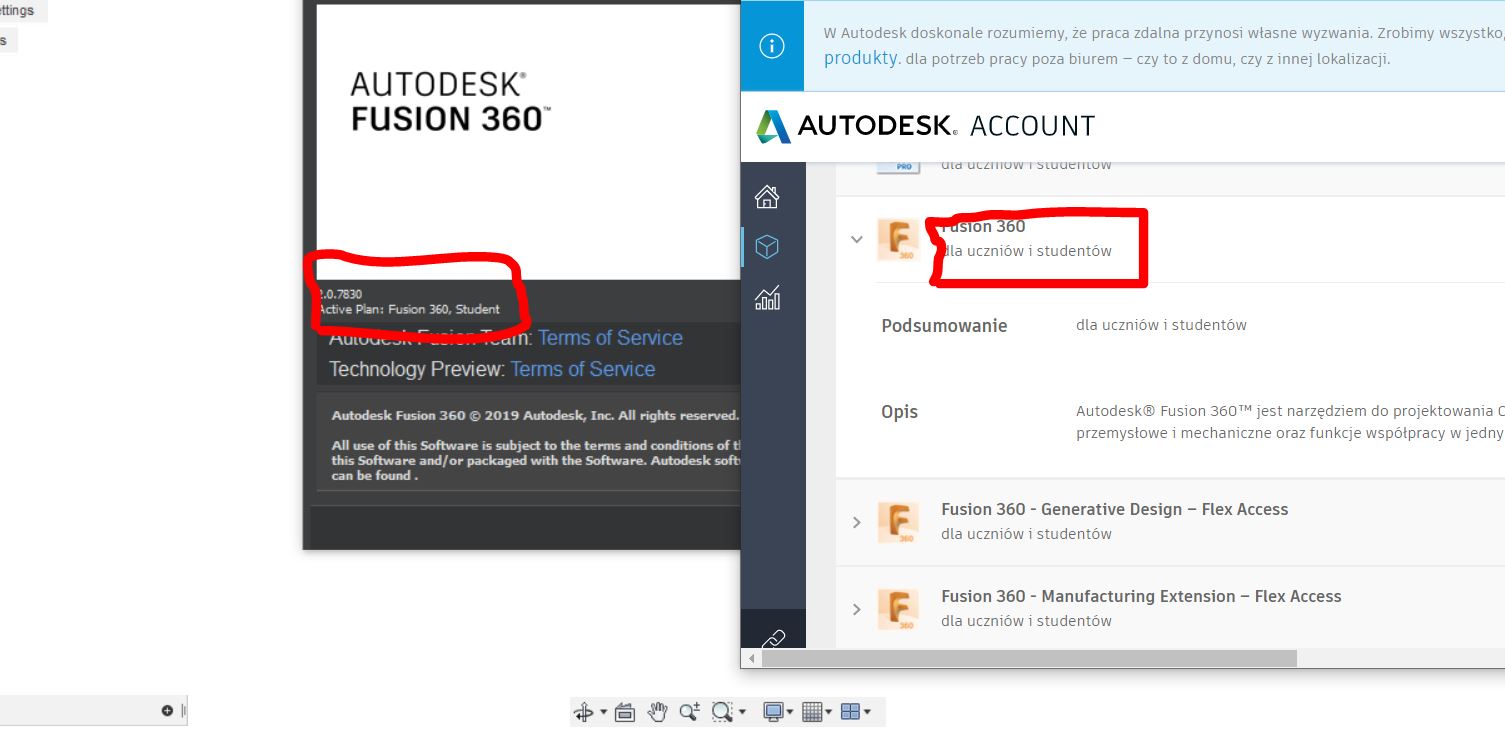The height and width of the screenshot is (729, 1505).
Task: Choose the Zoom magnifier tool
Action: [x=689, y=712]
